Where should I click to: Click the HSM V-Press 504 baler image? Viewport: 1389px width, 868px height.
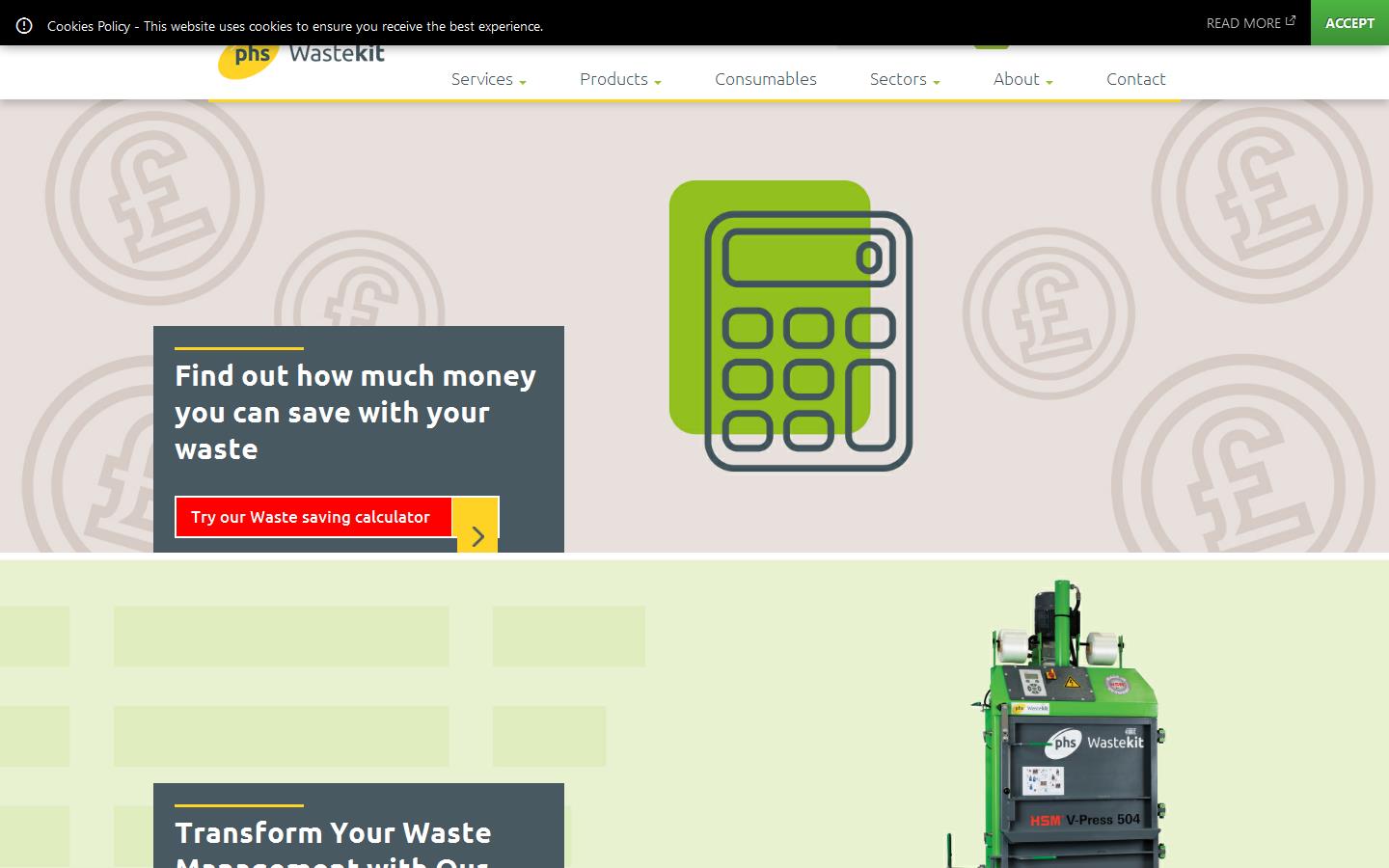(x=1071, y=743)
